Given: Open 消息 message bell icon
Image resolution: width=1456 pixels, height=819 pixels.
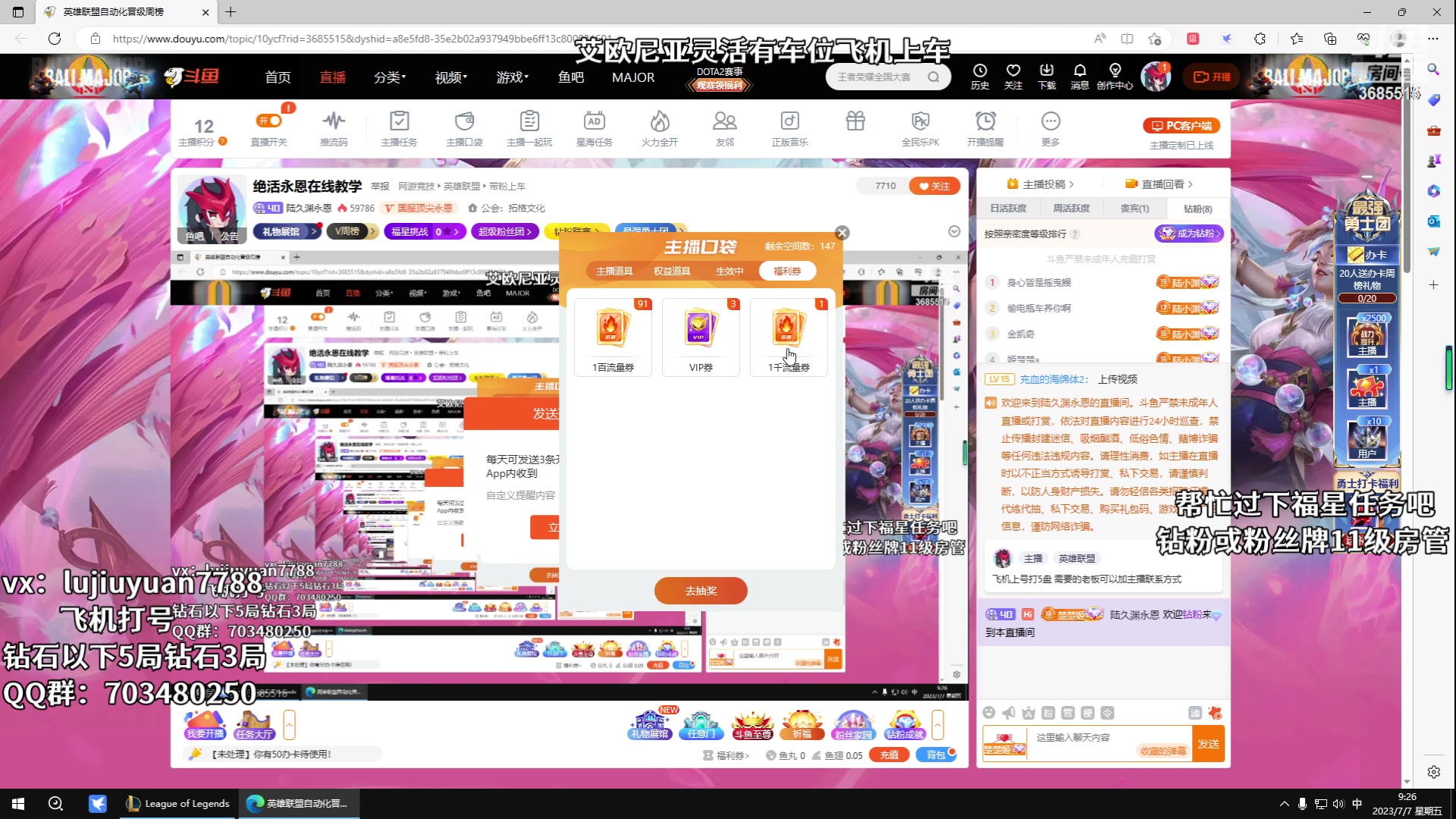Looking at the screenshot, I should (1080, 77).
